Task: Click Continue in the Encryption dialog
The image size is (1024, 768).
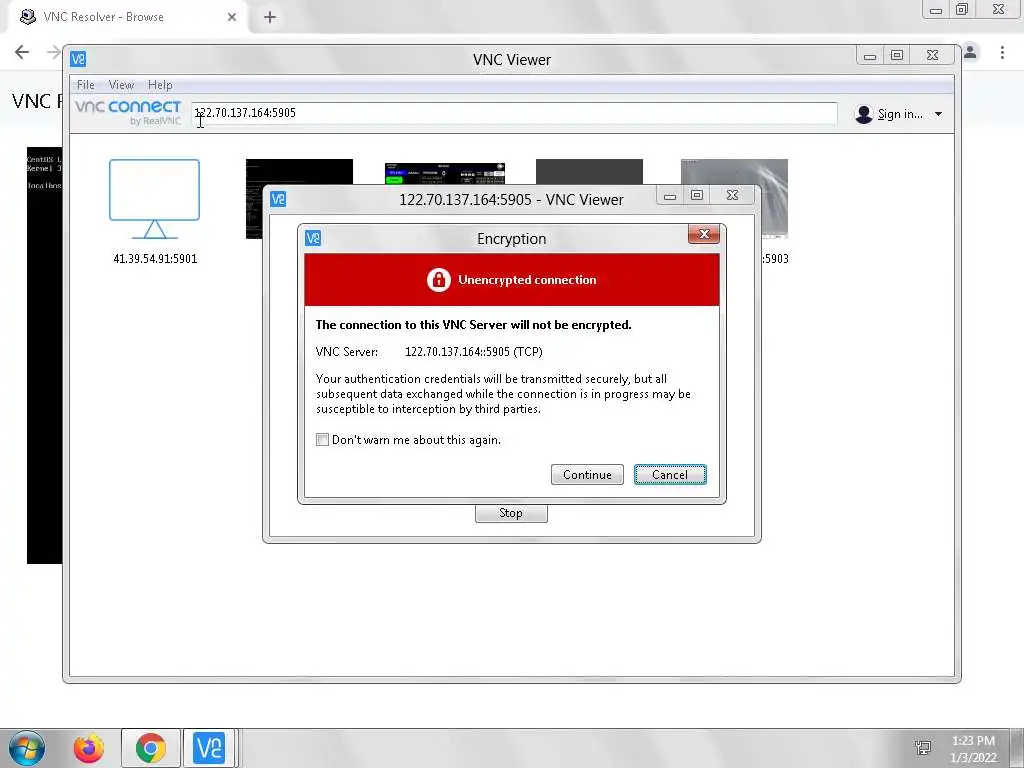Action: pyautogui.click(x=587, y=475)
